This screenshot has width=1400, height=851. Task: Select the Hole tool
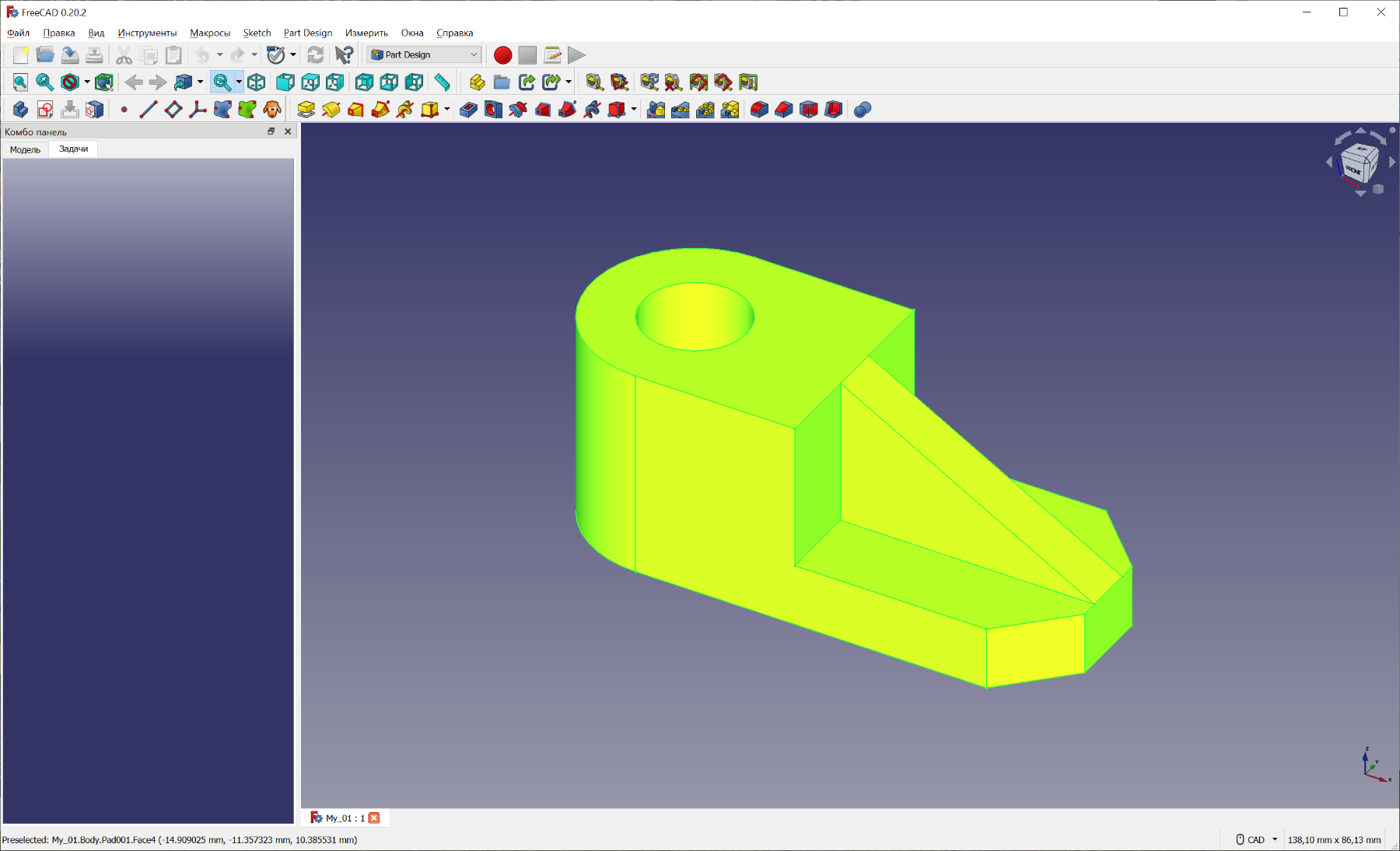click(493, 110)
